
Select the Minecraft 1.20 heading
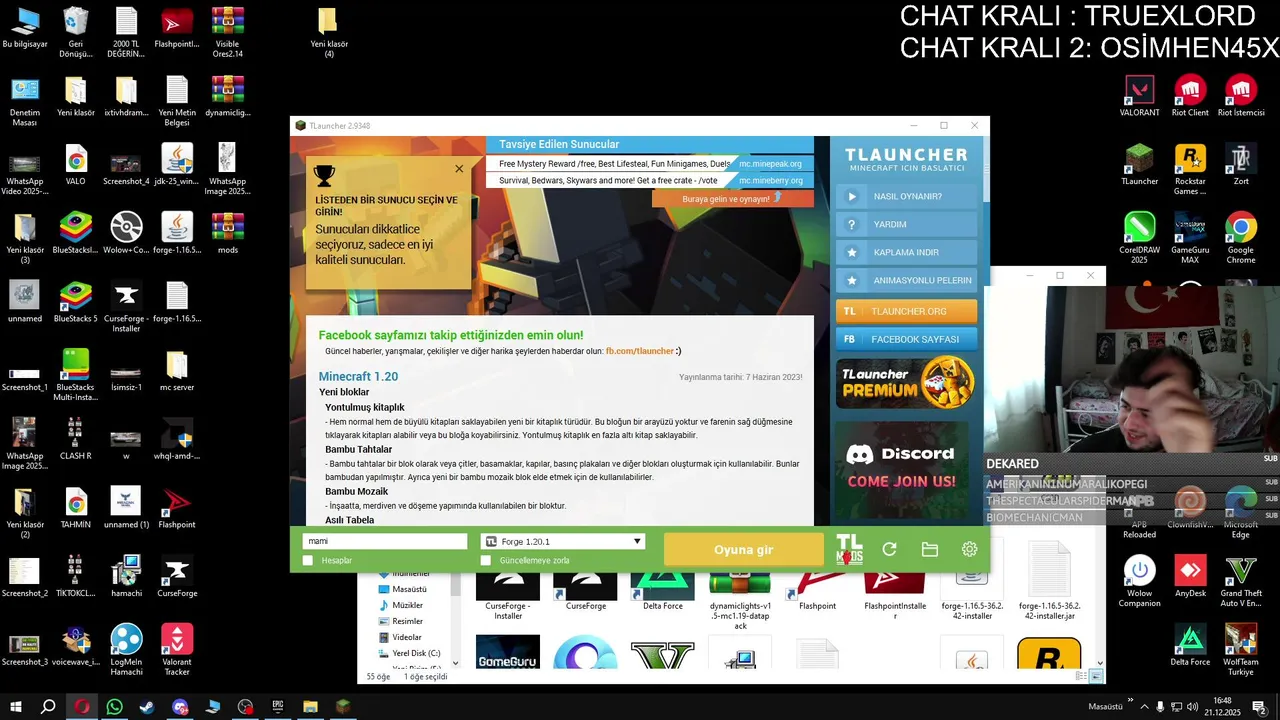pyautogui.click(x=358, y=377)
